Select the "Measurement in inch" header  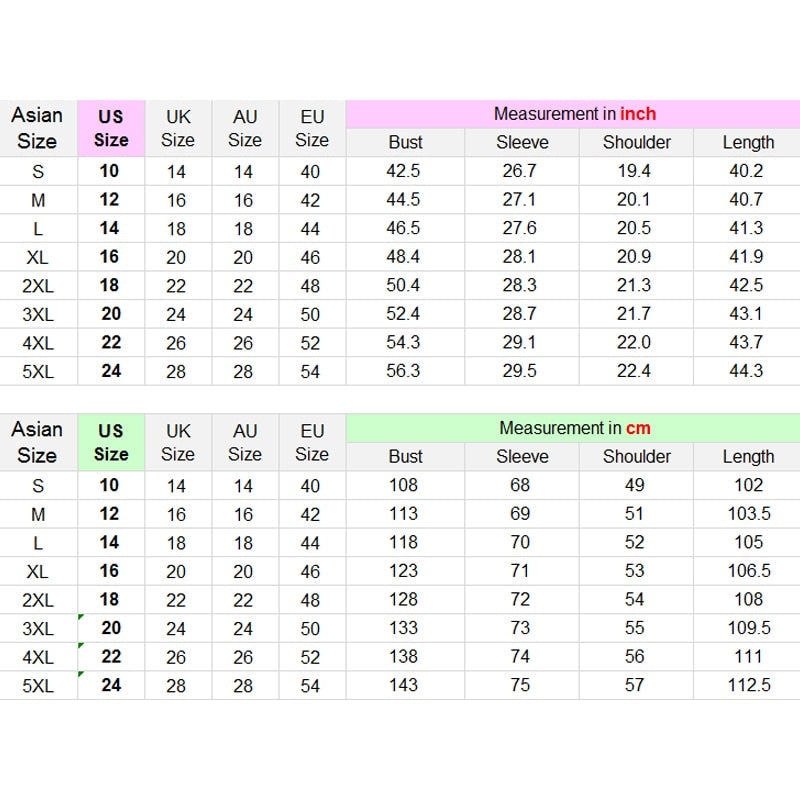574,114
